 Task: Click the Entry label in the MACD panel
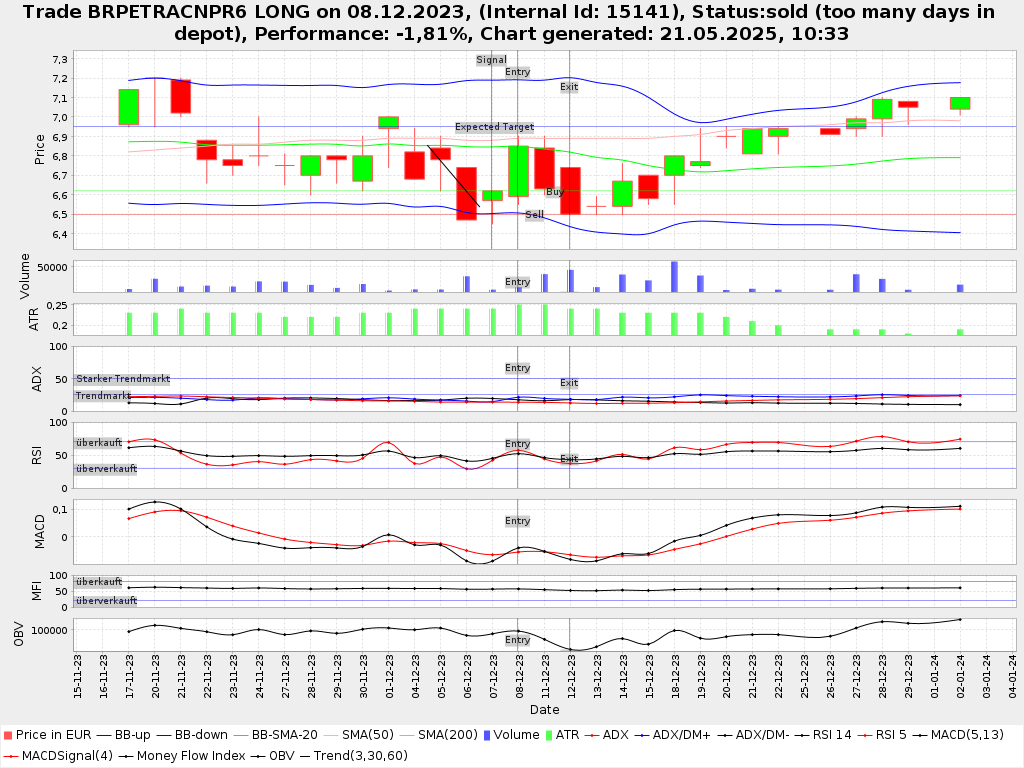517,521
